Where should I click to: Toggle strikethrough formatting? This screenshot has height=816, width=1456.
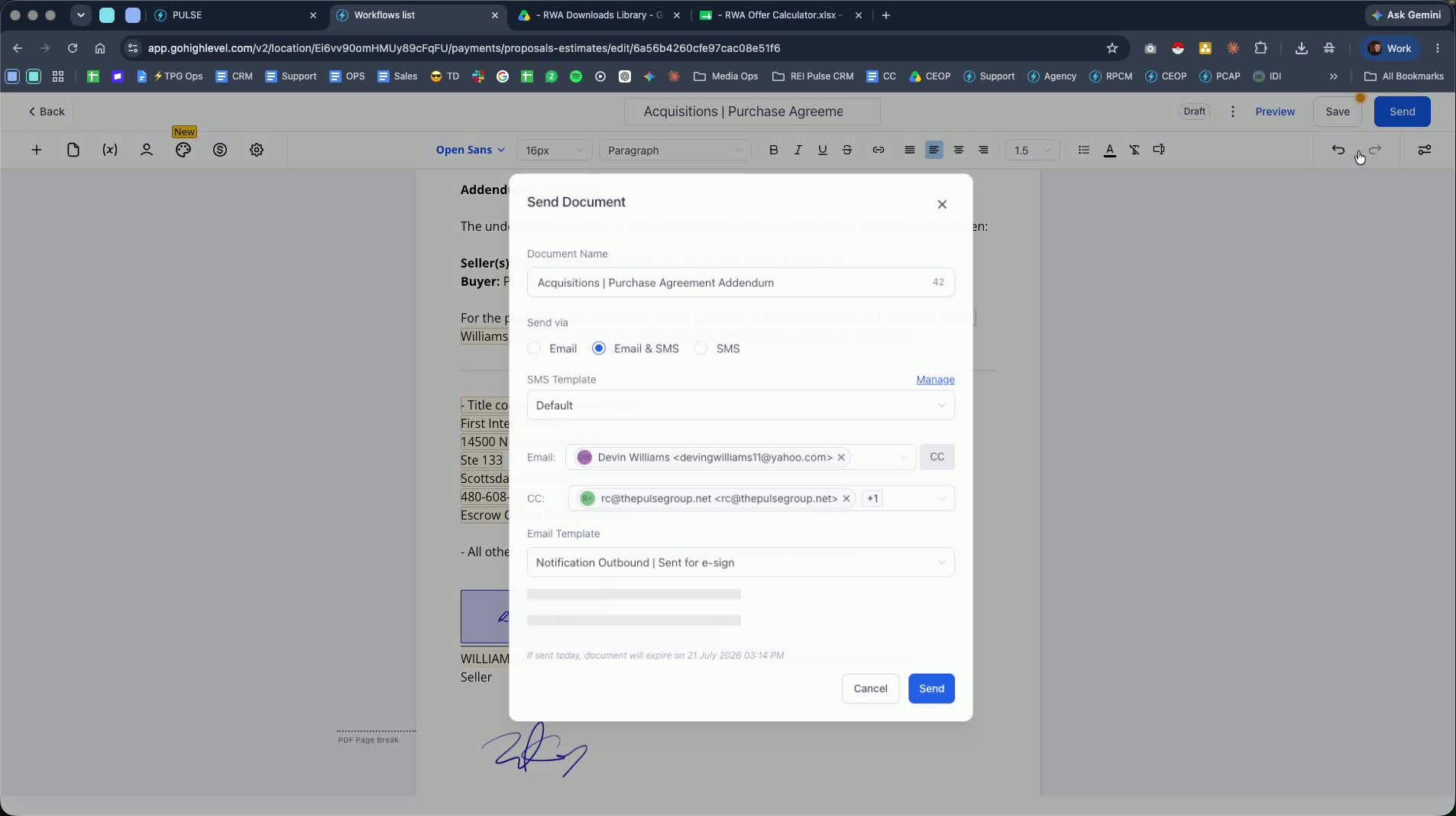[847, 150]
